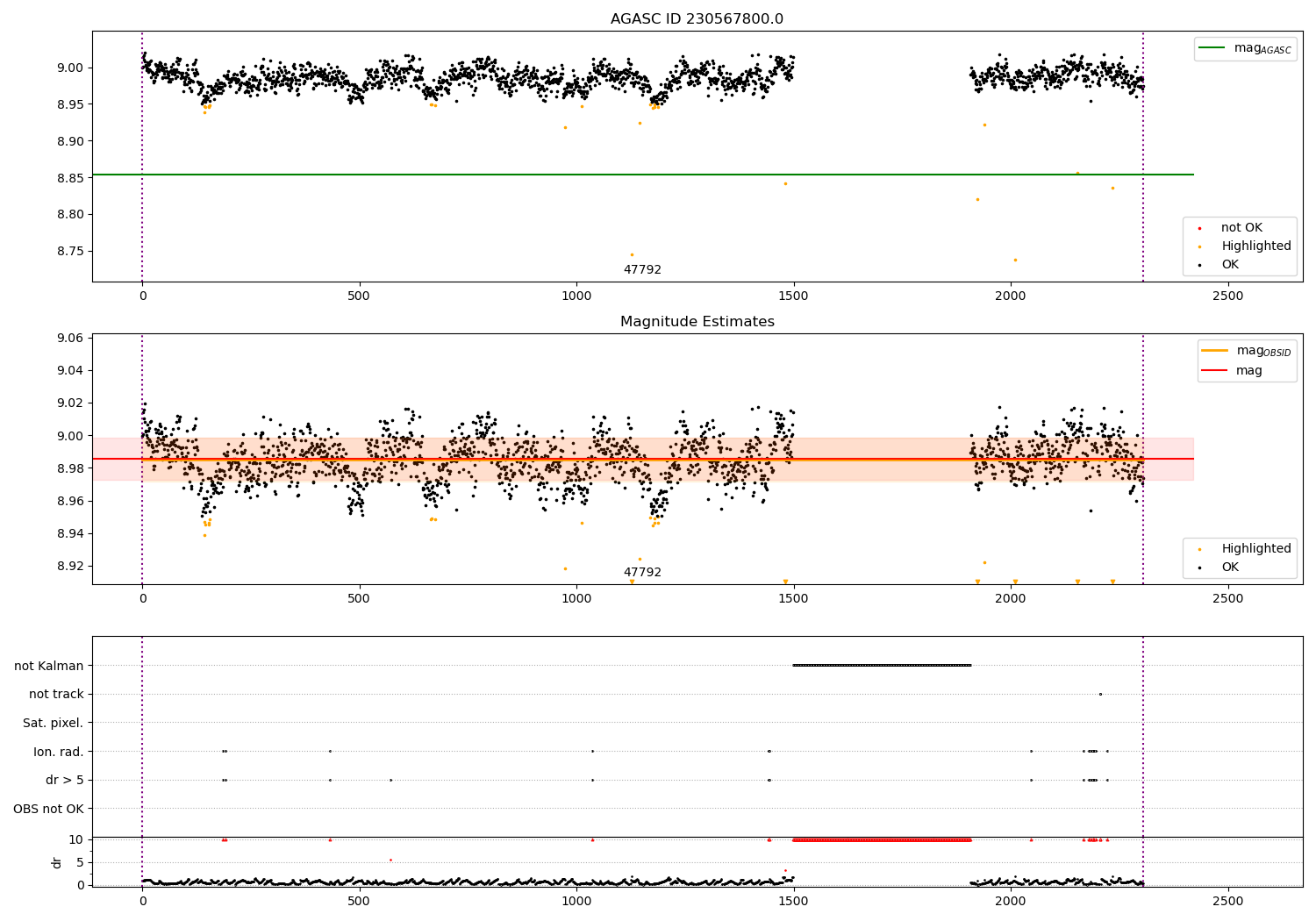Click the single 'not track' data point
The image size is (1316, 921).
click(x=1100, y=694)
